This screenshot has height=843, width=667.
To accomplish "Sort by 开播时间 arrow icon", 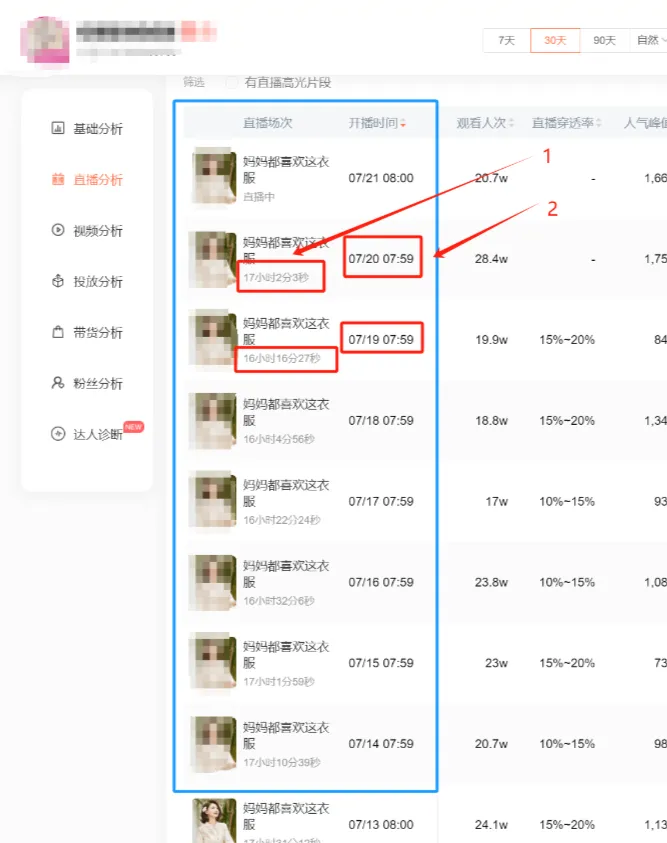I will (x=403, y=124).
